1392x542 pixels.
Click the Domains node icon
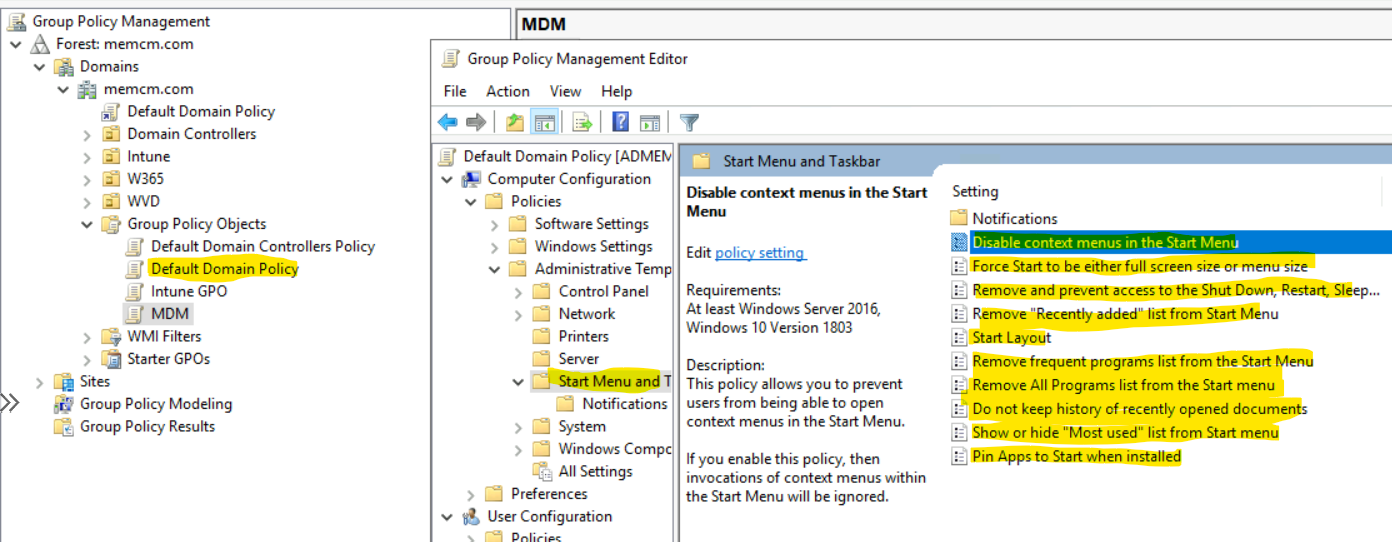pyautogui.click(x=64, y=66)
